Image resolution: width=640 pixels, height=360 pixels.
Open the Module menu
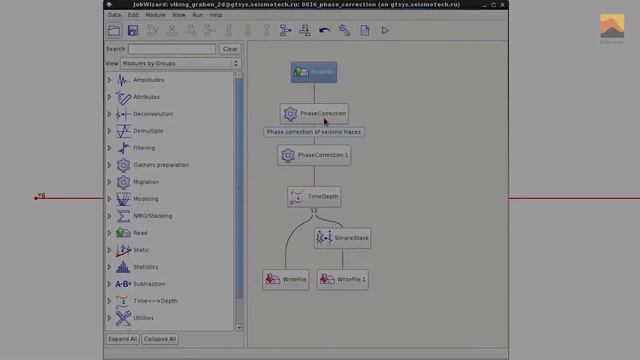pyautogui.click(x=155, y=15)
